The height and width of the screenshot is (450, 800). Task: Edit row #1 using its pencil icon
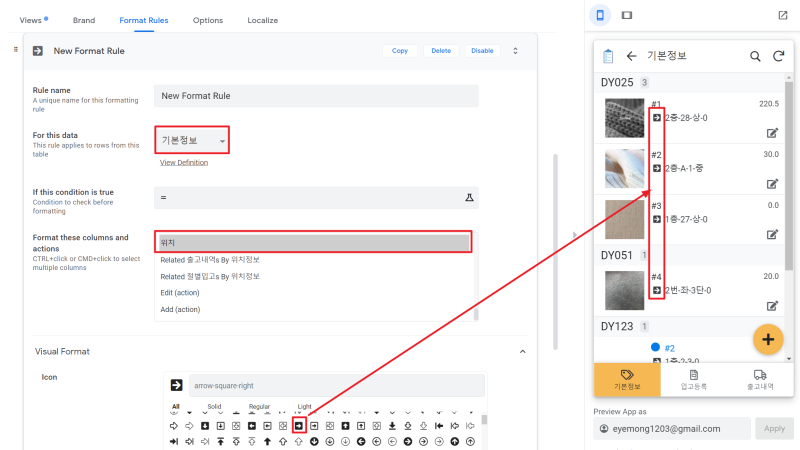(772, 133)
